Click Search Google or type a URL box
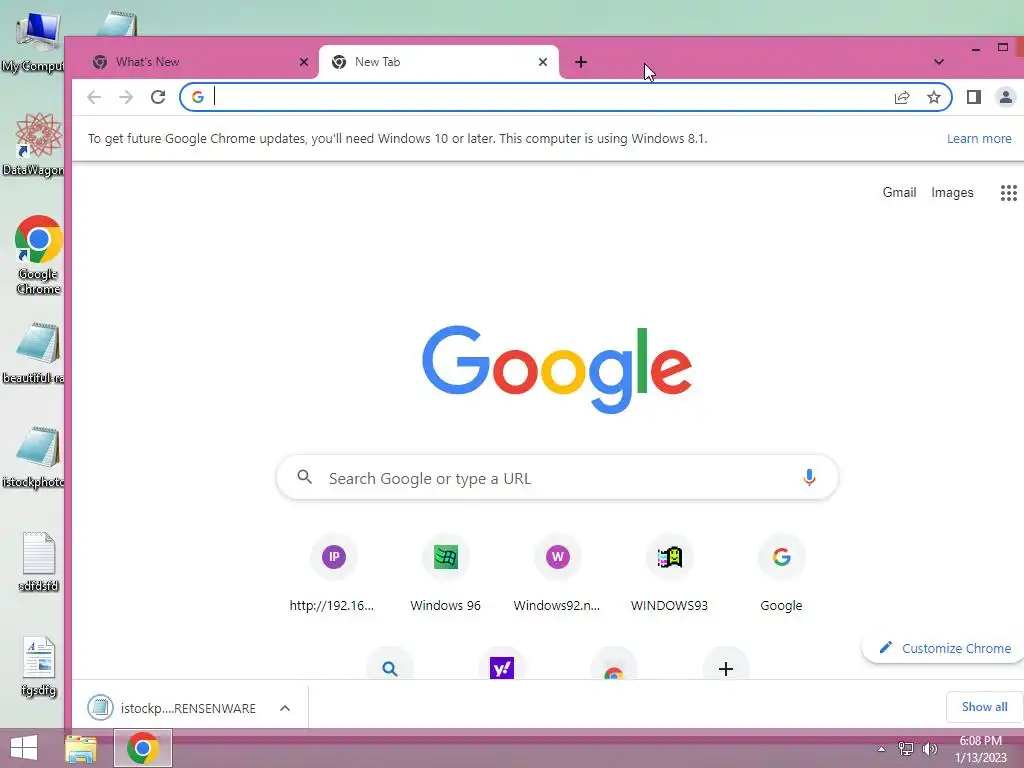Viewport: 1024px width, 768px height. (557, 477)
